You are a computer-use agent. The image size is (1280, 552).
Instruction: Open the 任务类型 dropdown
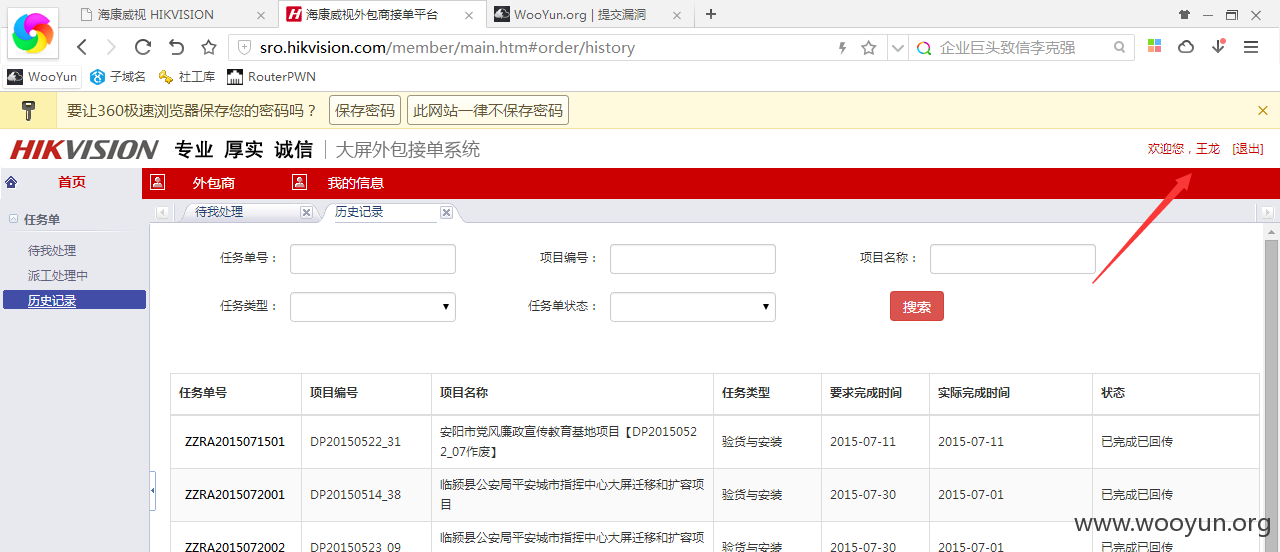pos(373,307)
